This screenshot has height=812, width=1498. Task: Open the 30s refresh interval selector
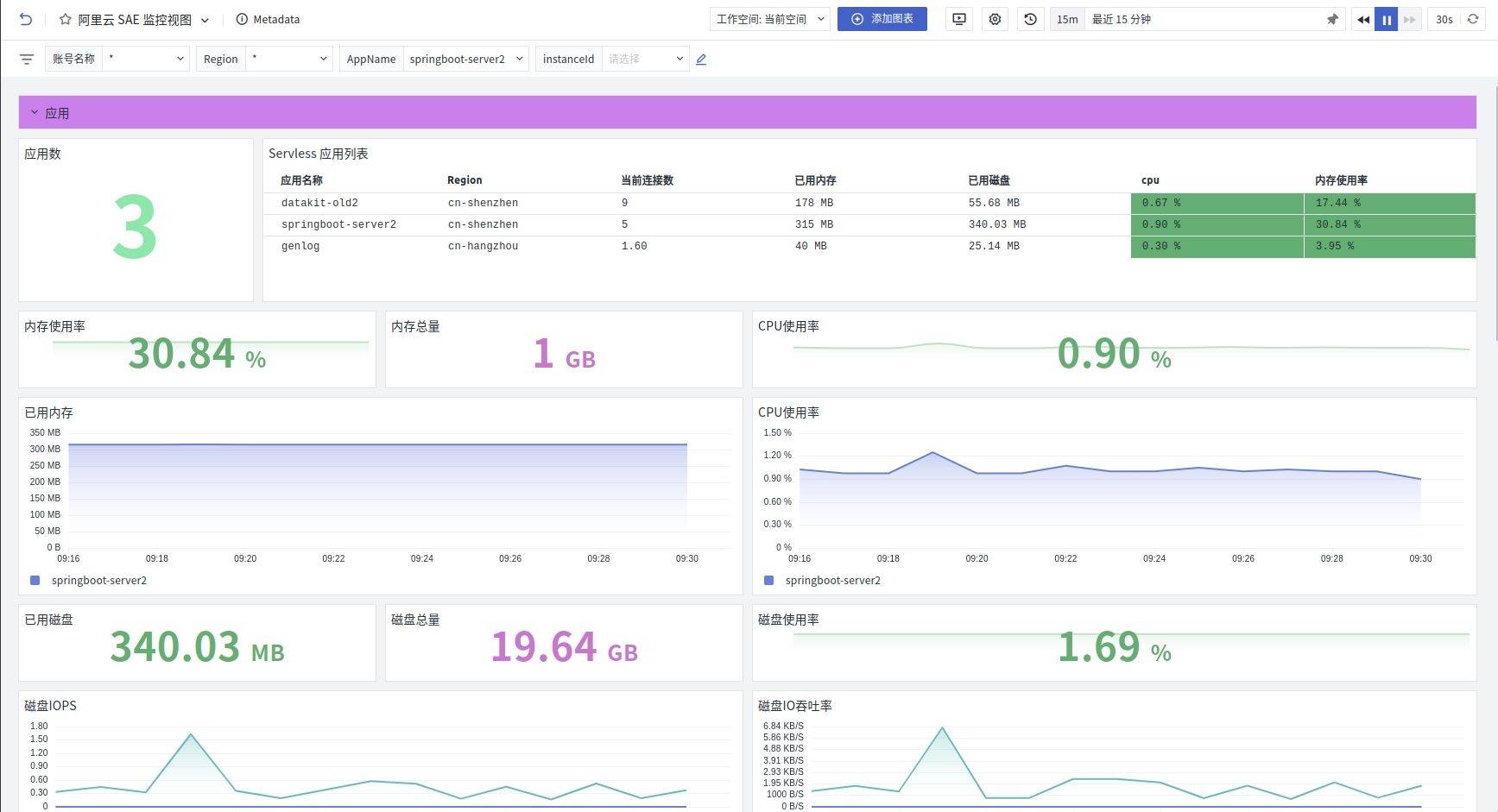[1444, 19]
